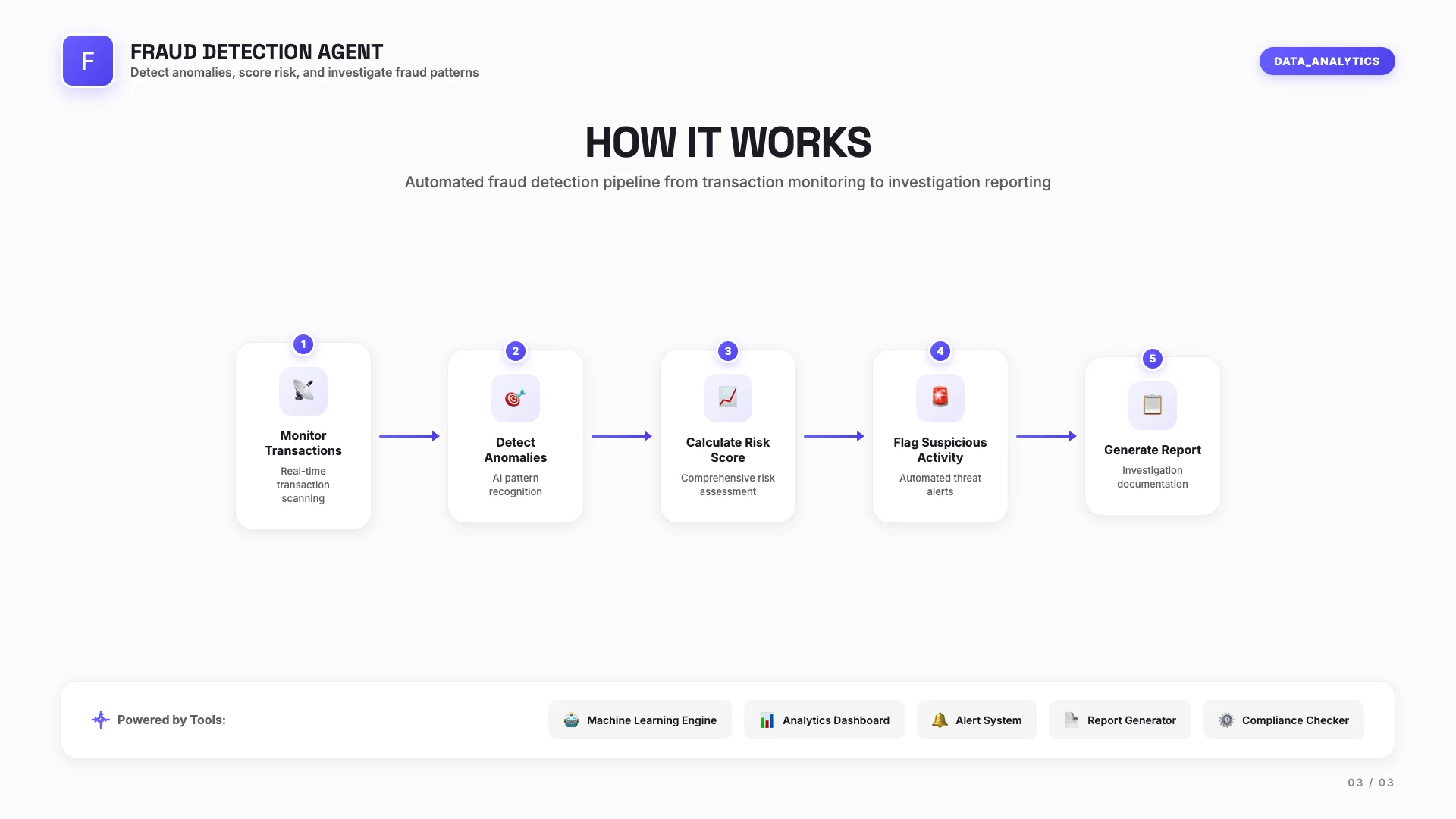Click the 03 / 03 page indicator
The height and width of the screenshot is (819, 1456).
1370,783
